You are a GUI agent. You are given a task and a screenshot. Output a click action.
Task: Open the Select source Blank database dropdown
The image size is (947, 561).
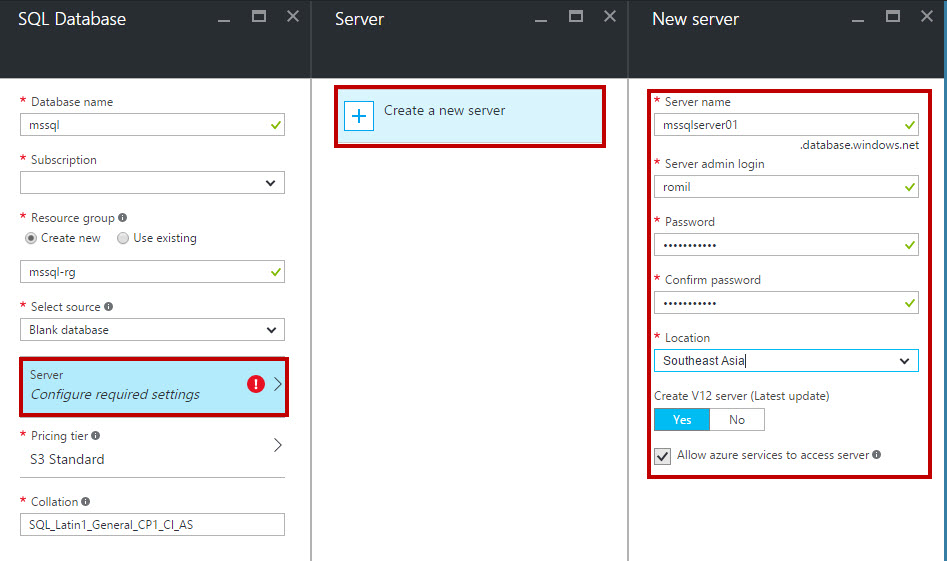(x=152, y=330)
